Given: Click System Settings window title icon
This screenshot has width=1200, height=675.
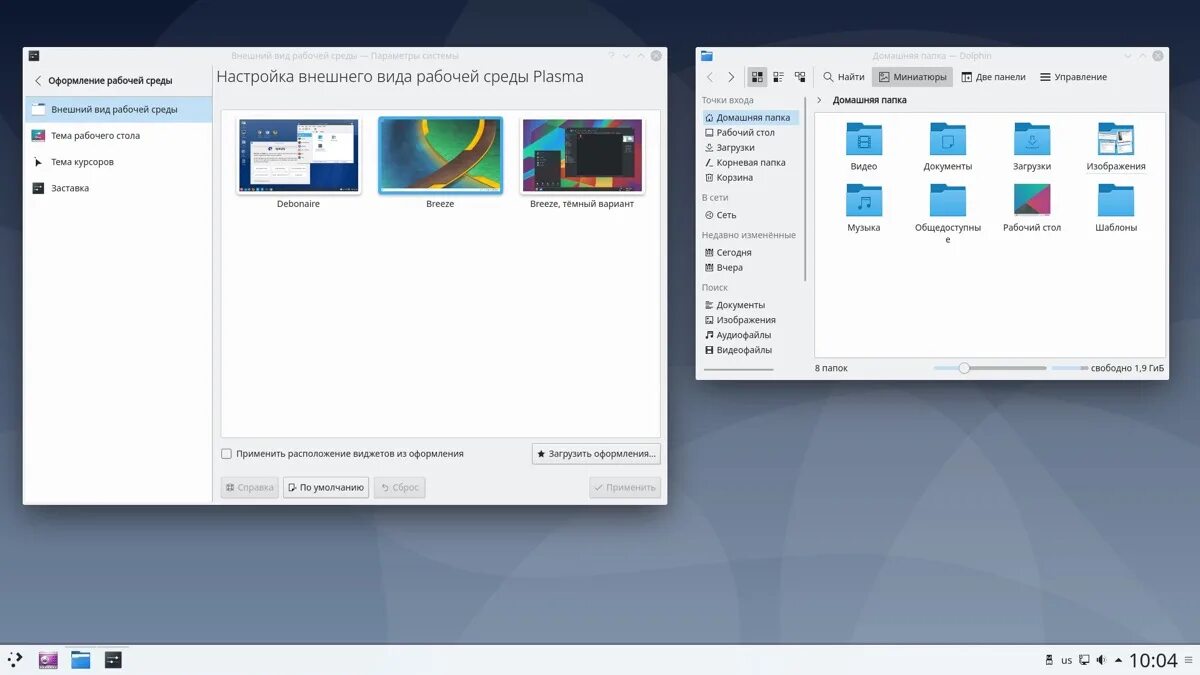Looking at the screenshot, I should (34, 56).
